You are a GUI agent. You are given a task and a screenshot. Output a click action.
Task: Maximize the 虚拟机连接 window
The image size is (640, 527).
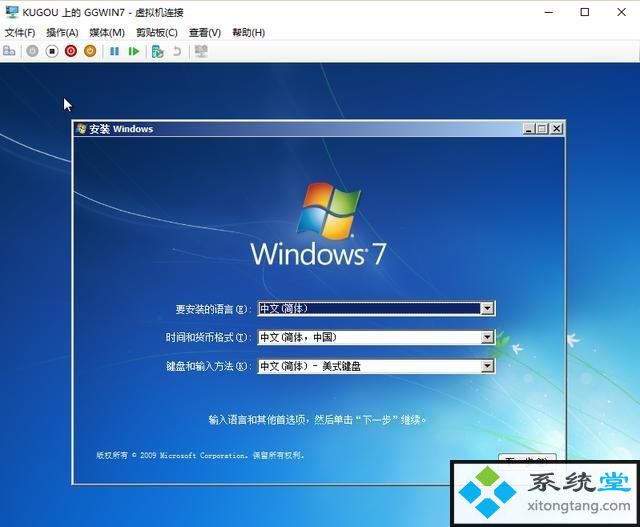click(585, 12)
